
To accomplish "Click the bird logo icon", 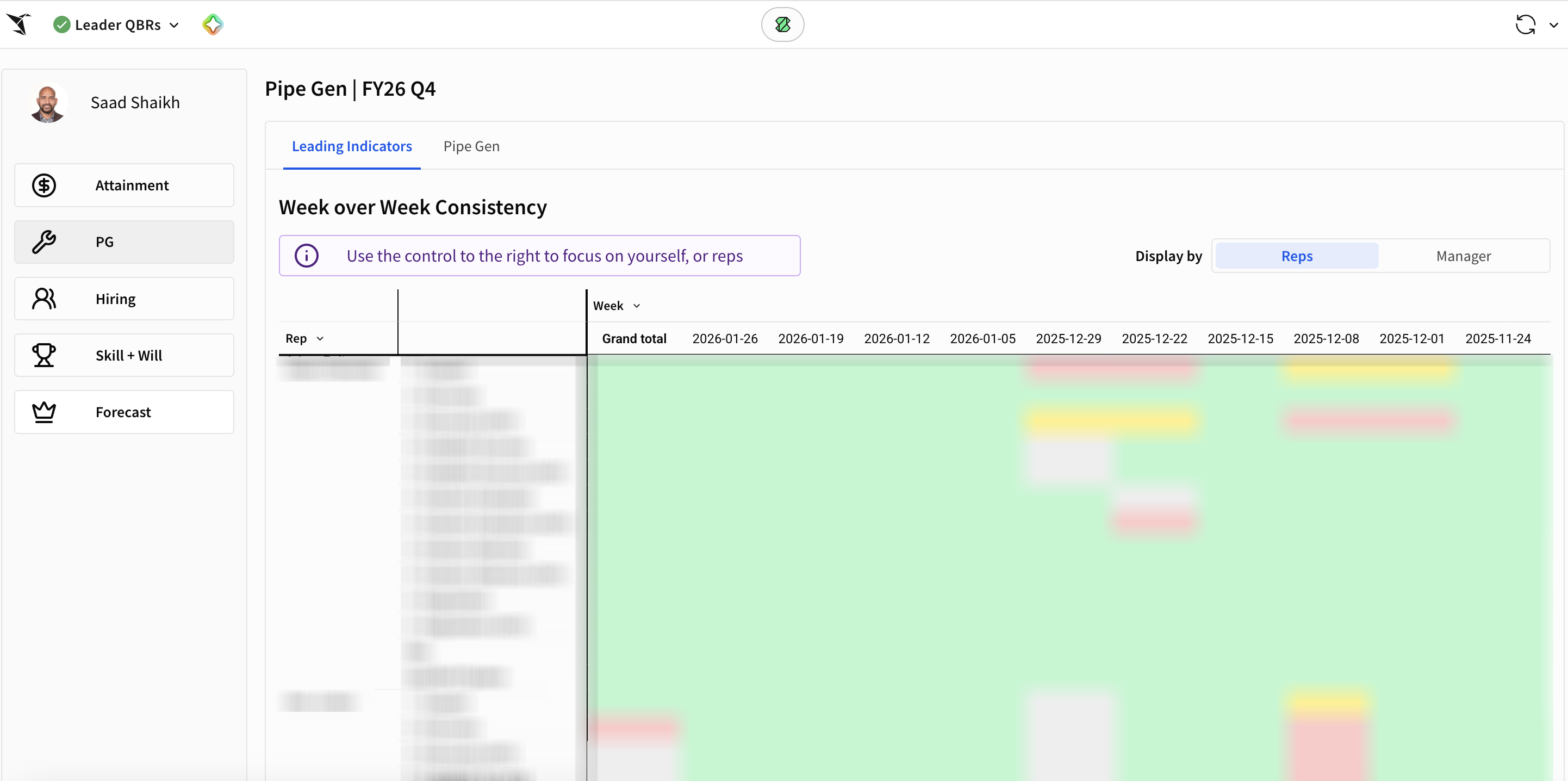I will tap(19, 24).
